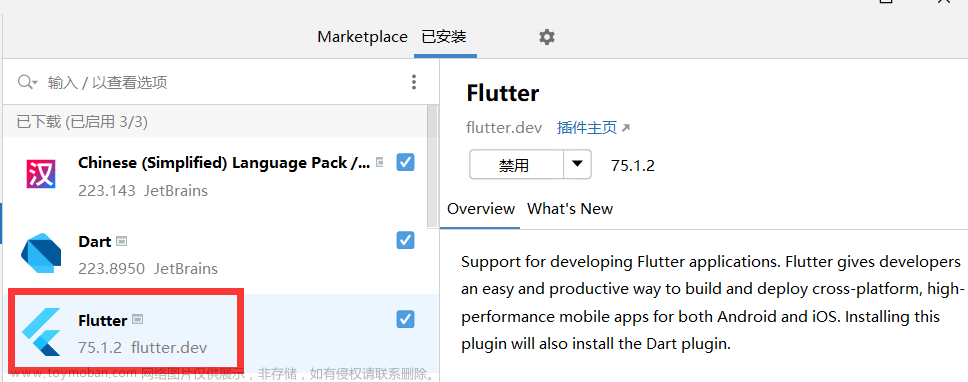The height and width of the screenshot is (382, 968).
Task: Open the What's New tab
Action: (570, 209)
